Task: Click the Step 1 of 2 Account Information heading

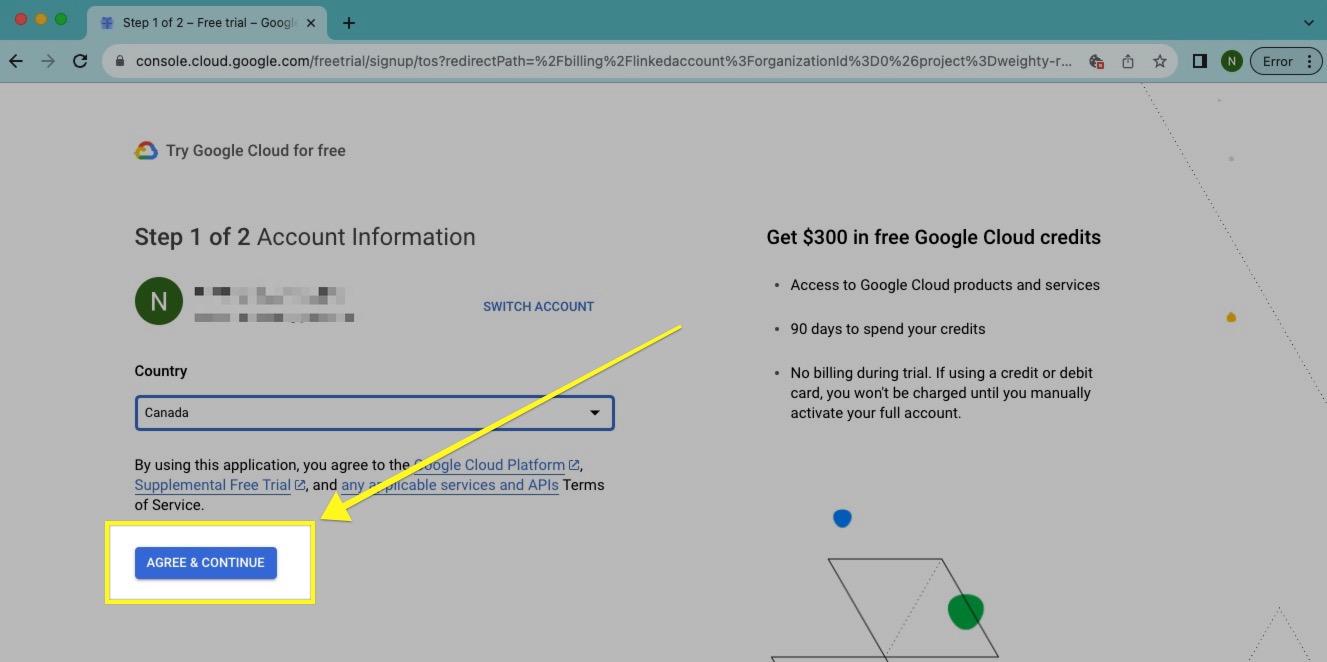Action: tap(305, 237)
